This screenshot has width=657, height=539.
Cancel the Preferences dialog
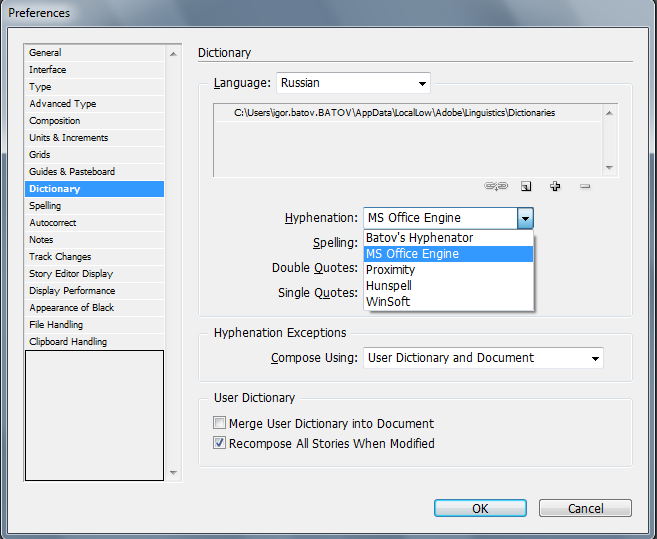585,508
